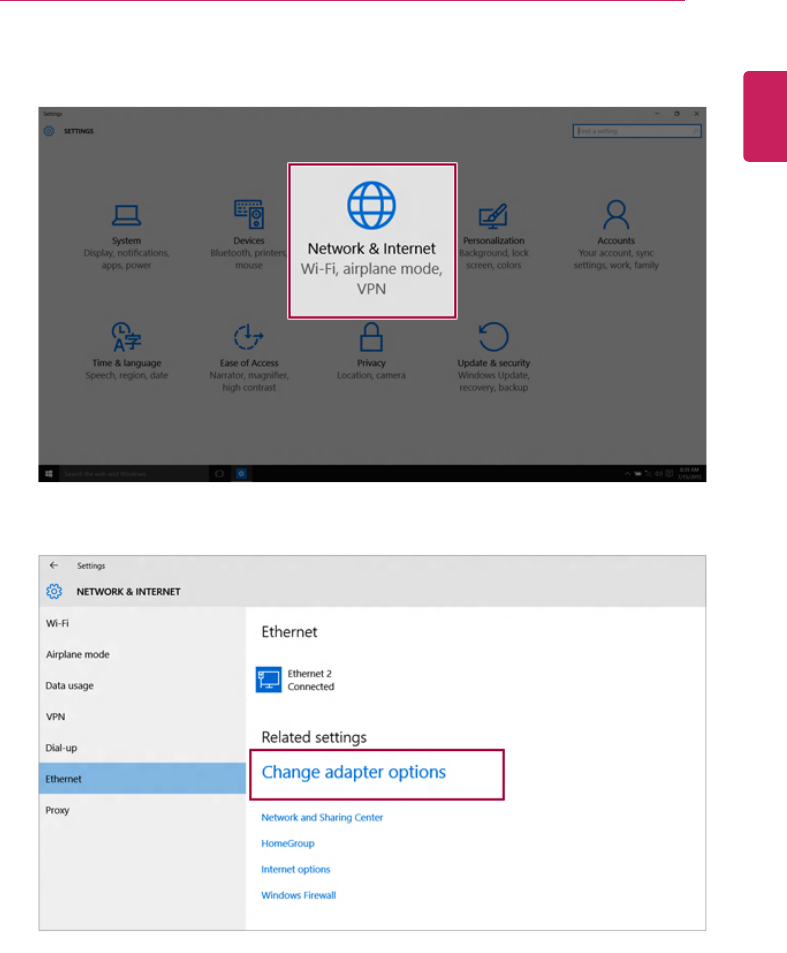Click the back arrow in Network & Internet window
Image resolution: width=787 pixels, height=953 pixels.
point(54,565)
